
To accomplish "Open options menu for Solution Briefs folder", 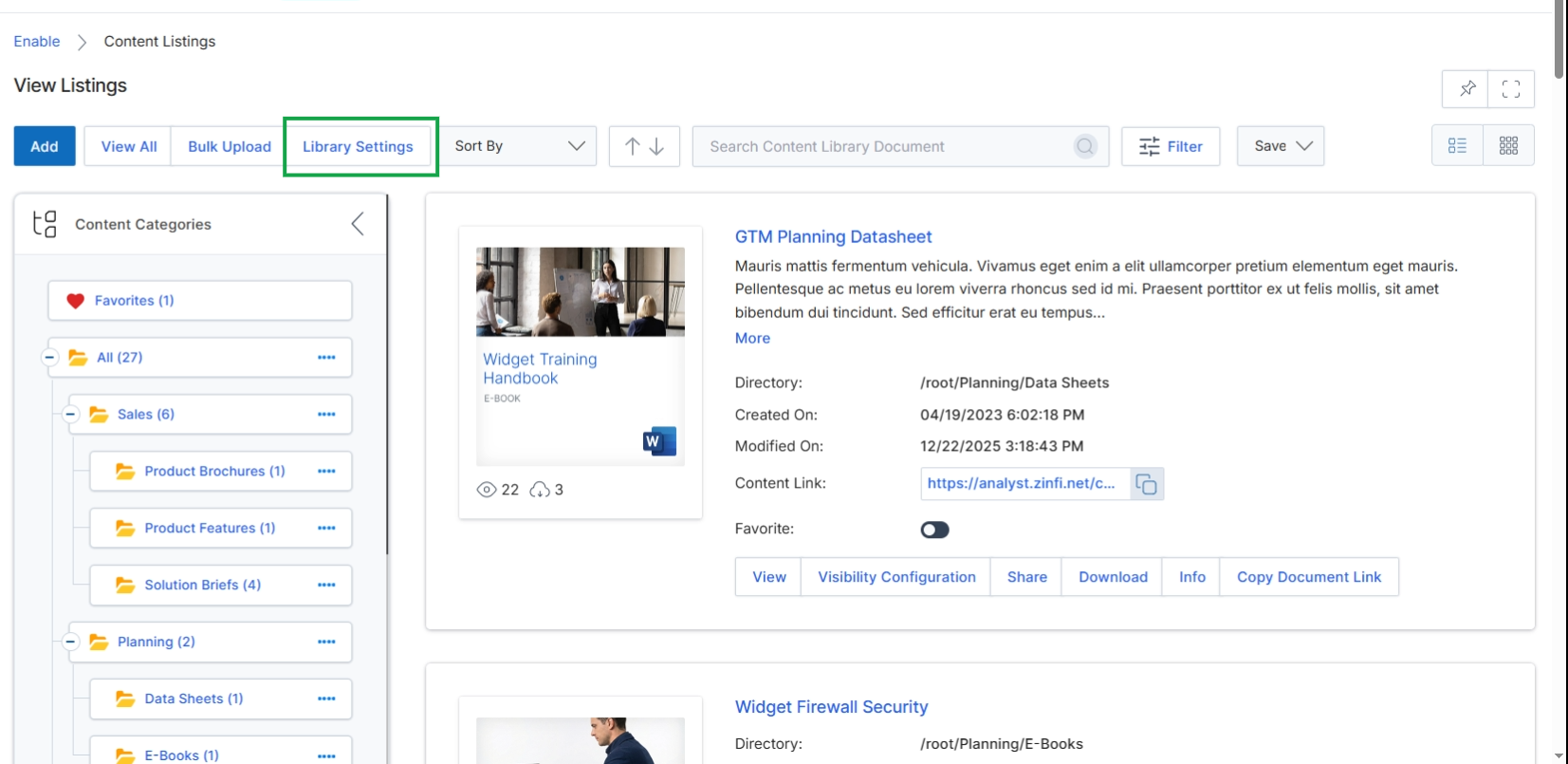I will pyautogui.click(x=326, y=586).
